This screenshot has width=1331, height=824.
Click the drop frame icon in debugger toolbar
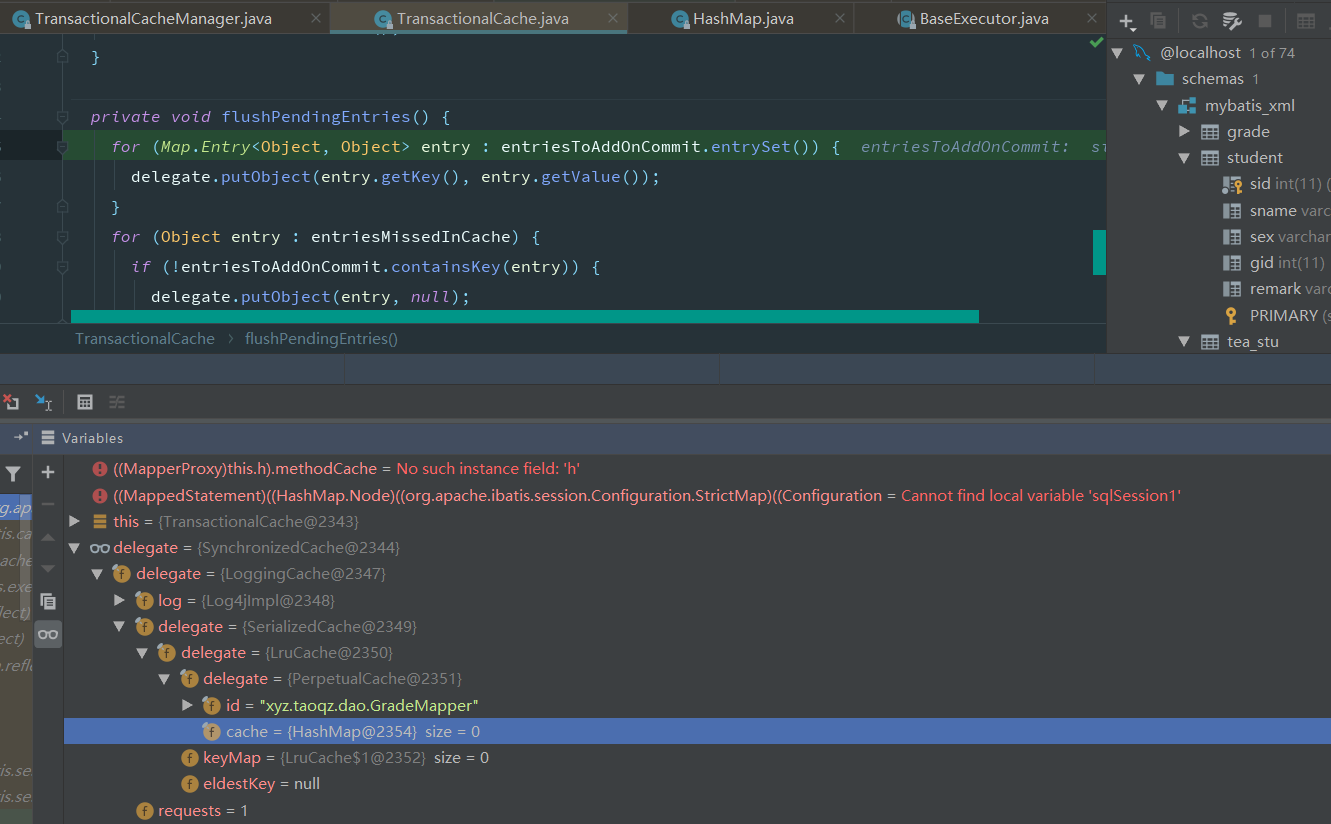tap(11, 402)
